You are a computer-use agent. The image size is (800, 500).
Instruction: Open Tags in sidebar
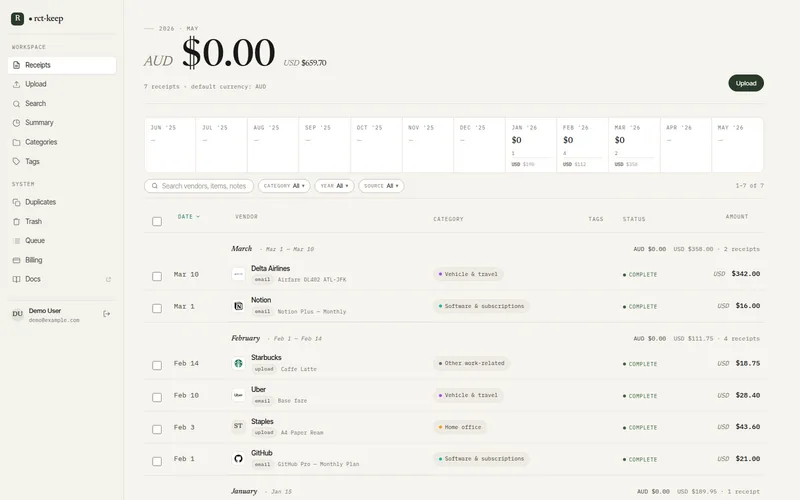62,162
